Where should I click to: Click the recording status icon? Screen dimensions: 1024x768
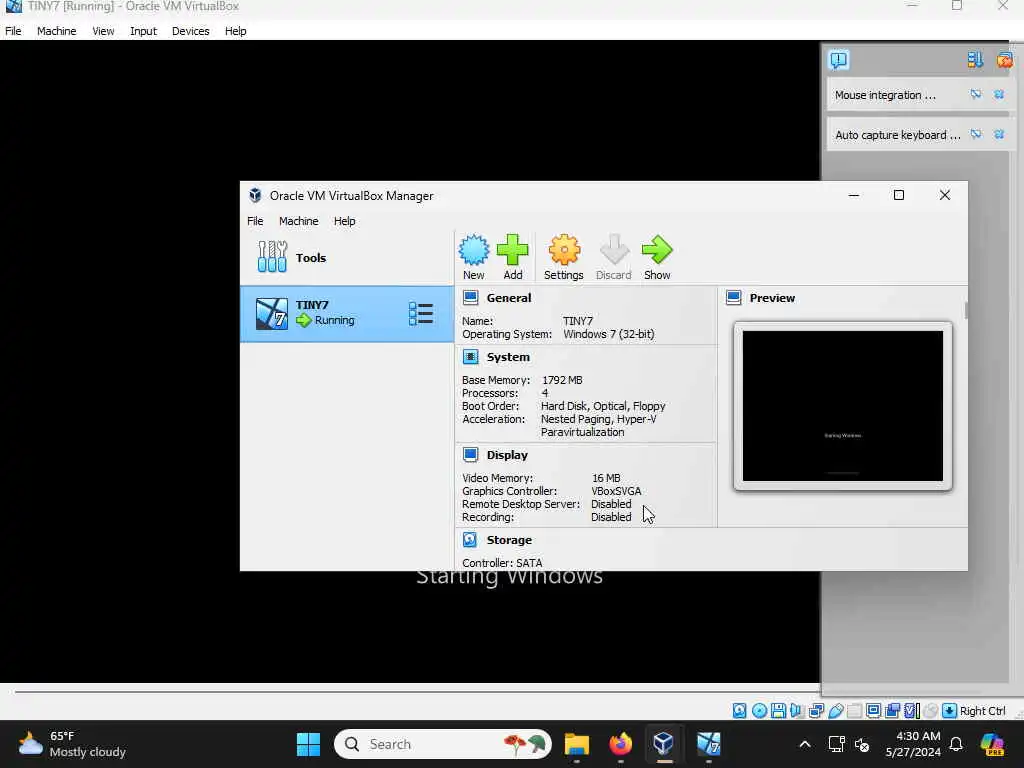(892, 711)
